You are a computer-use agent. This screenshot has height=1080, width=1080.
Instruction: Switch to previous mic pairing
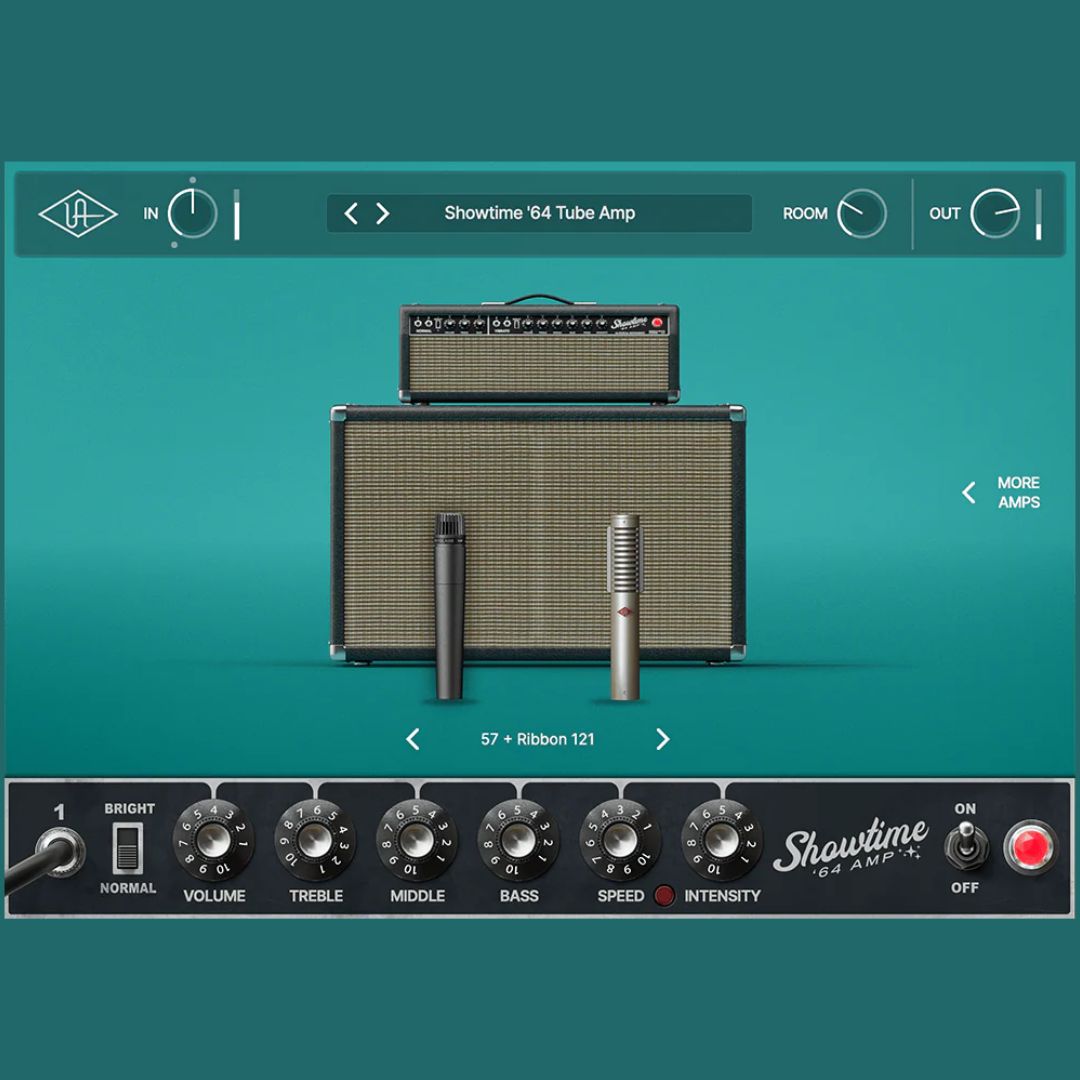tap(413, 739)
